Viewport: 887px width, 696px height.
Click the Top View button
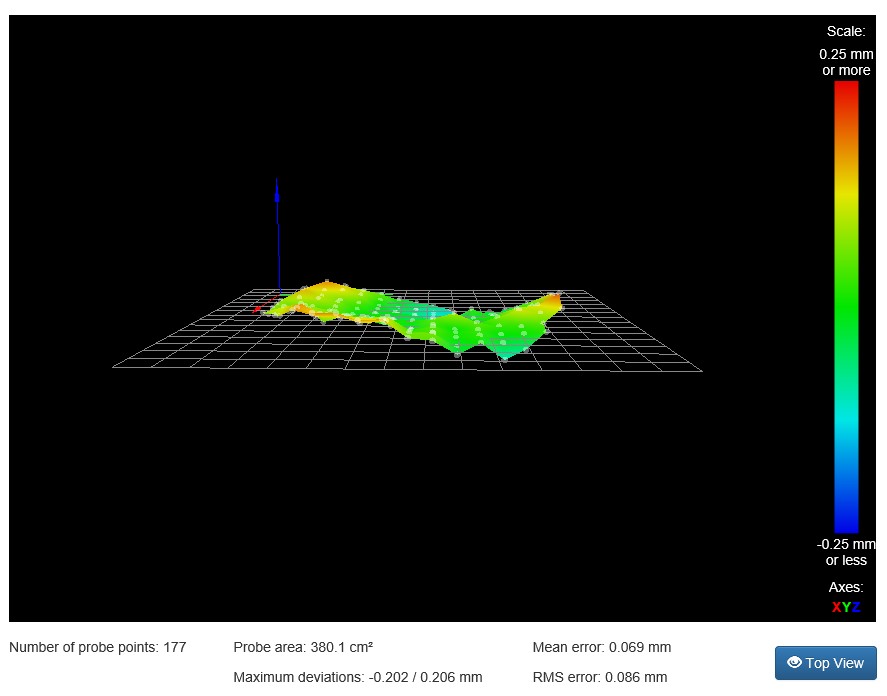click(x=825, y=663)
